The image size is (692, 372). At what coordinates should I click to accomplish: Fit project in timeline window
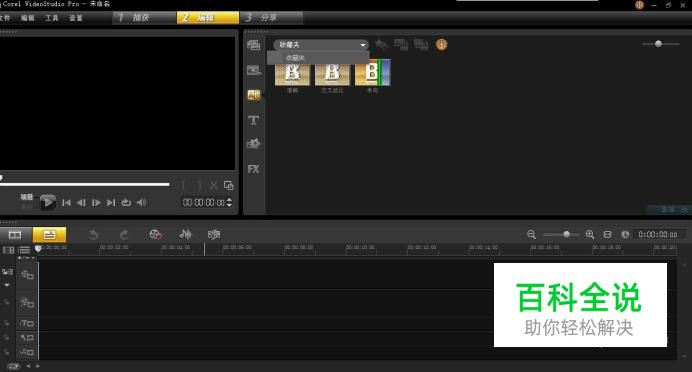608,234
